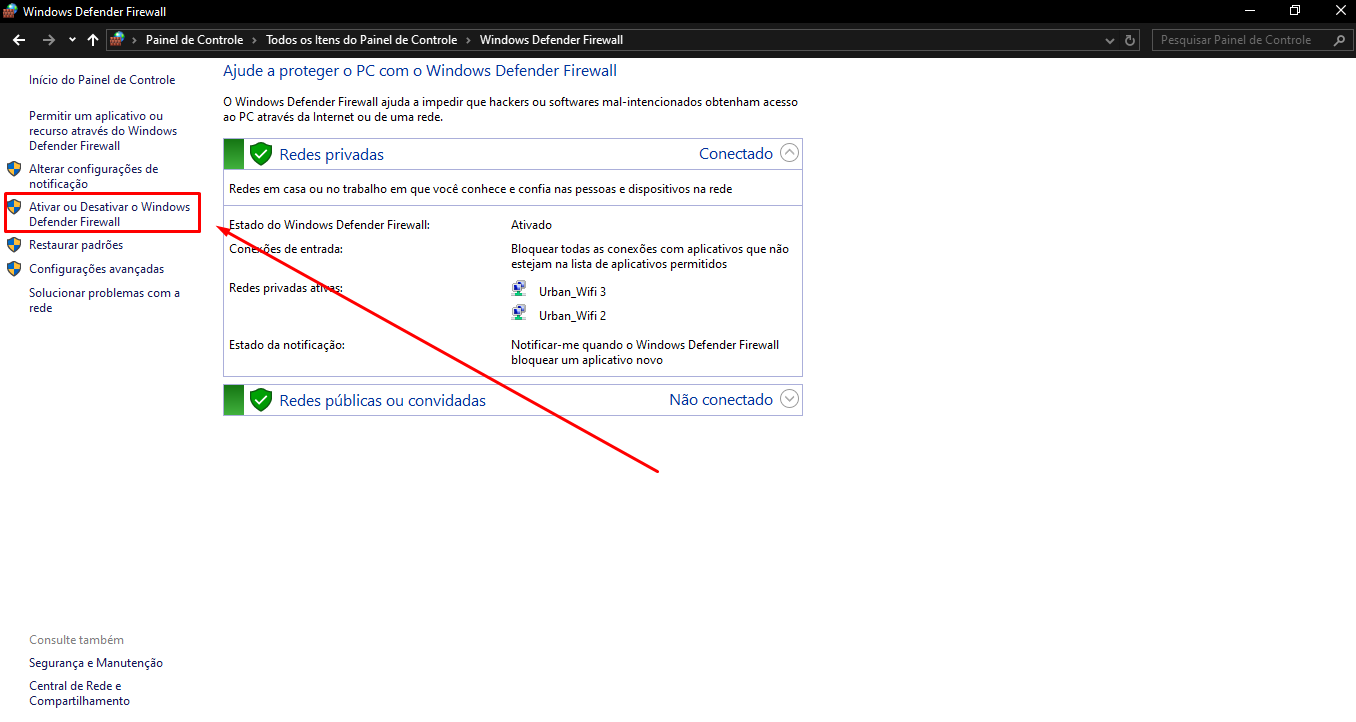Click shield icon beside Restaurar padrões
Viewport: 1356px width, 722px height.
(14, 245)
